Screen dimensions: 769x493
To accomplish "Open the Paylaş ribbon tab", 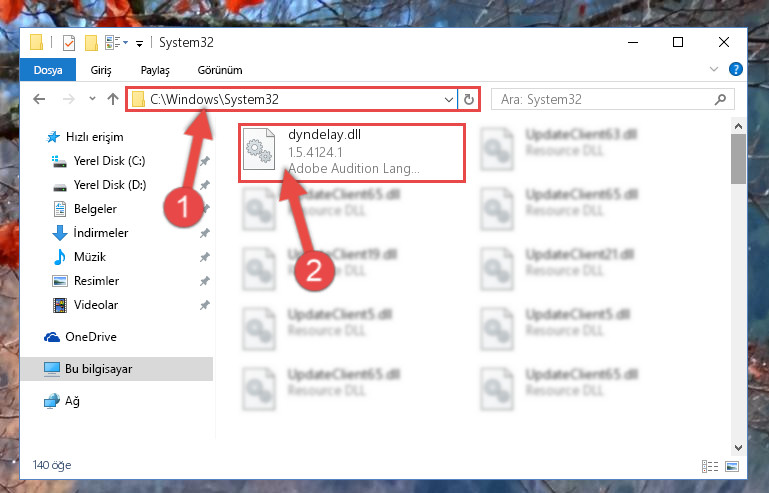I will [x=155, y=70].
